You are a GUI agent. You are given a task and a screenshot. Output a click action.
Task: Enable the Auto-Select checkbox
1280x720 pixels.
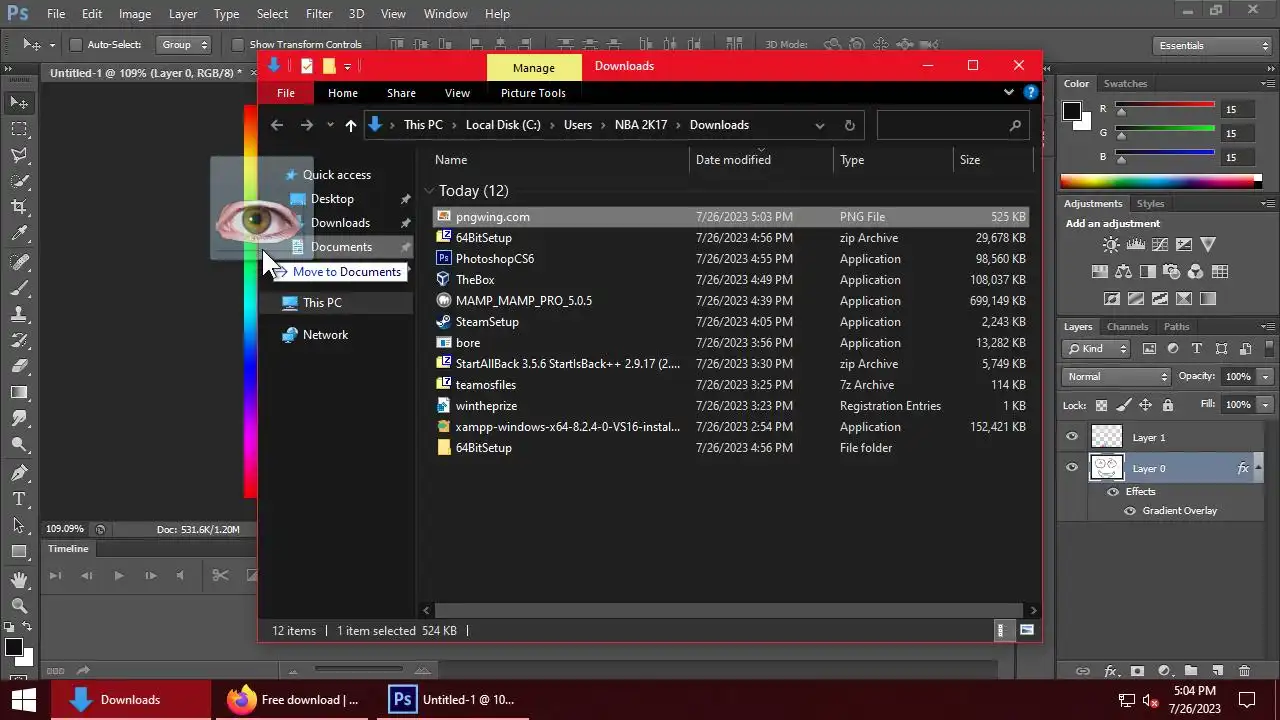coord(75,45)
